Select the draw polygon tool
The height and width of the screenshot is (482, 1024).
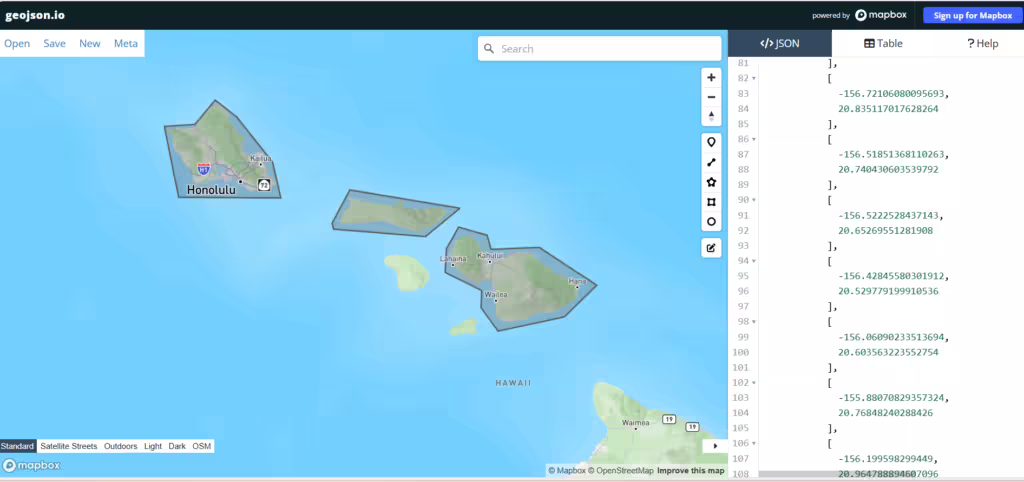(711, 182)
